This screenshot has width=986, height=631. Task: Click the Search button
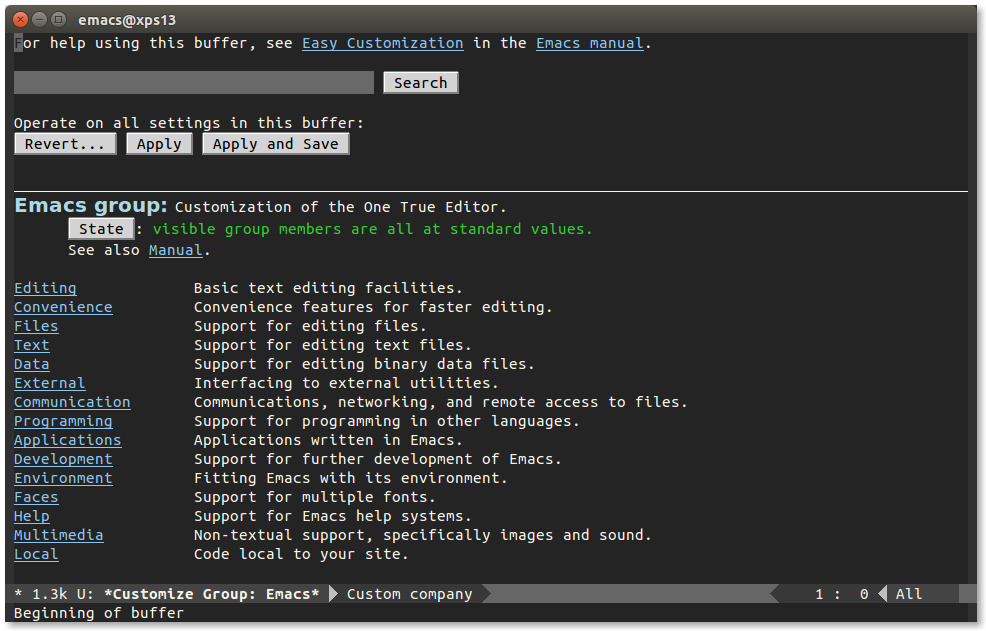tap(421, 82)
